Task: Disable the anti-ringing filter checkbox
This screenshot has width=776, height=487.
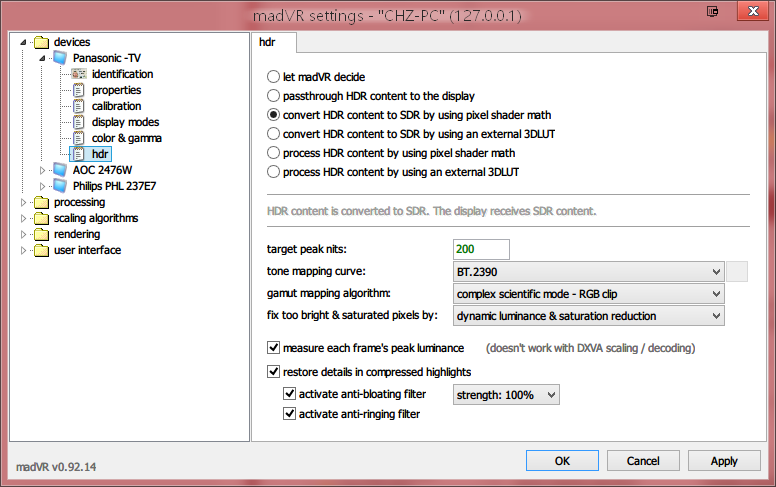Action: pyautogui.click(x=290, y=414)
